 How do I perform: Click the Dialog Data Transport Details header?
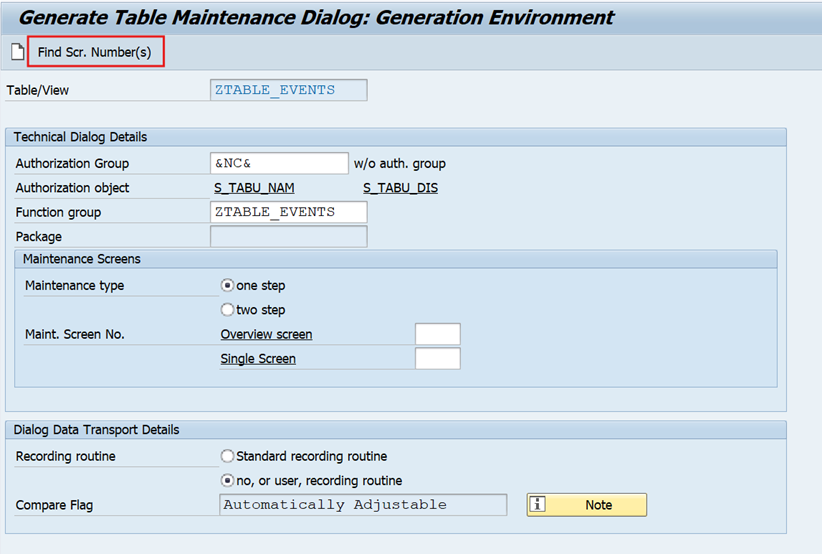[x=96, y=430]
